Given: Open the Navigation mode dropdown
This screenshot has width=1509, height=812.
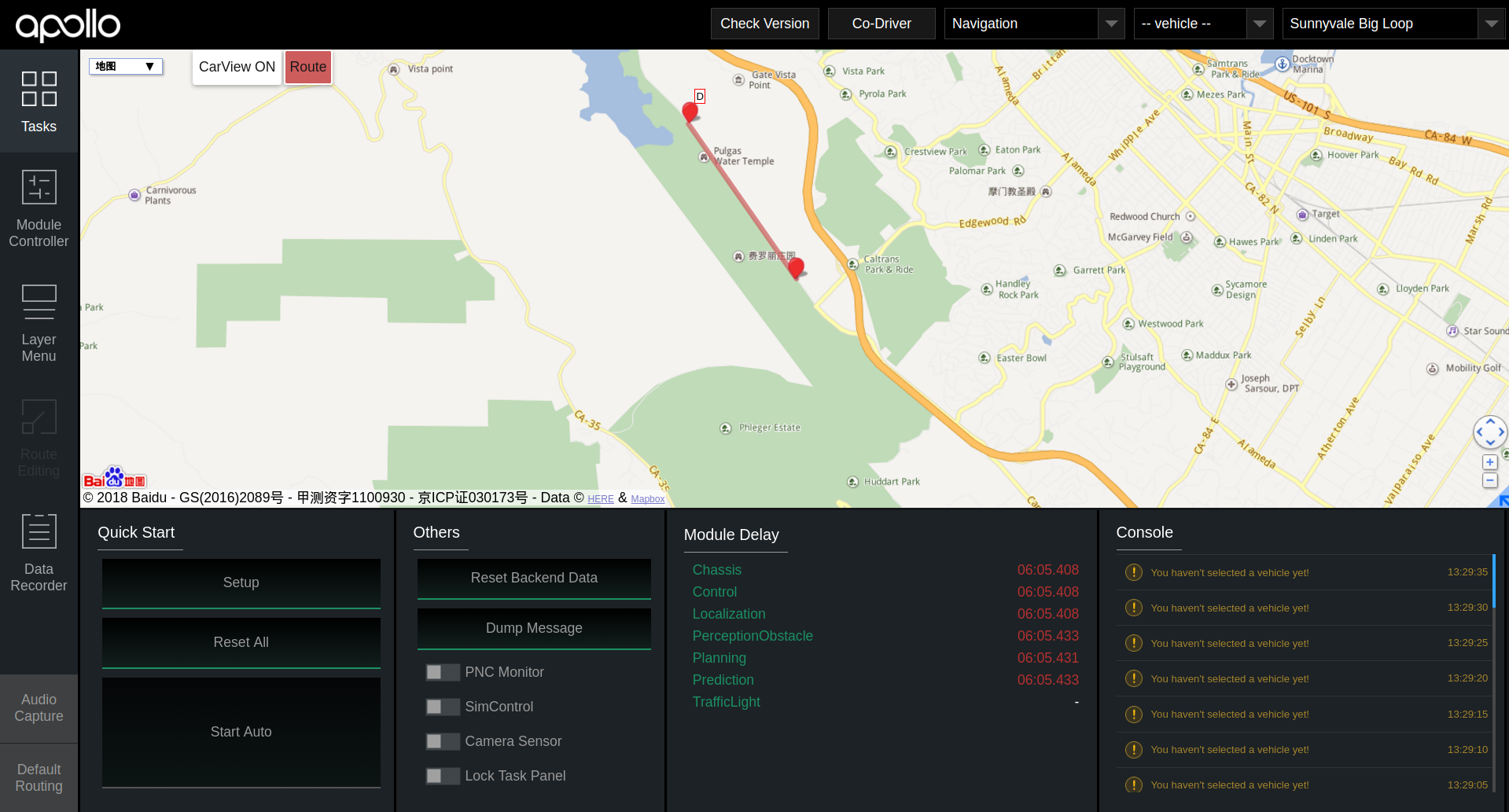Looking at the screenshot, I should (1034, 24).
